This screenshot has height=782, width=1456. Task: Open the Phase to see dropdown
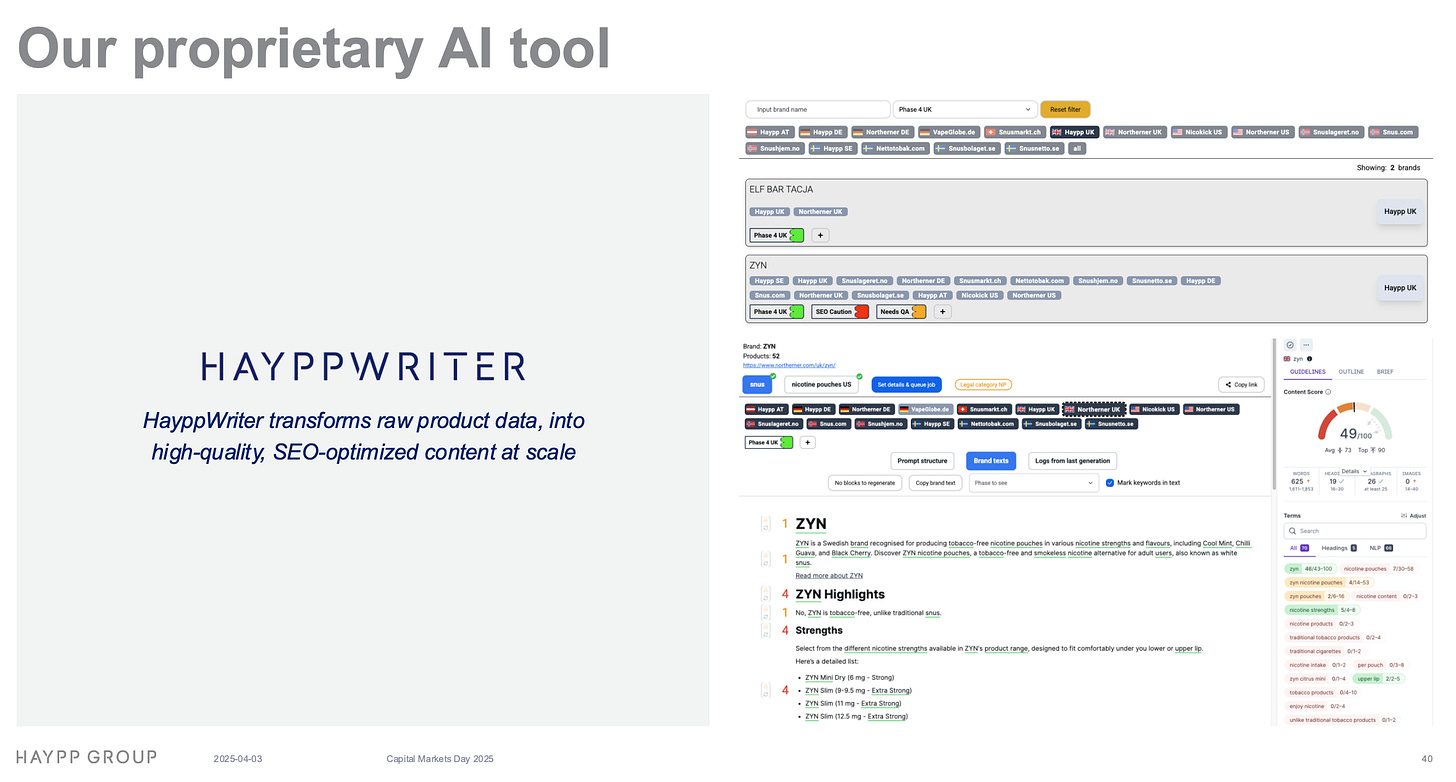coord(1034,482)
